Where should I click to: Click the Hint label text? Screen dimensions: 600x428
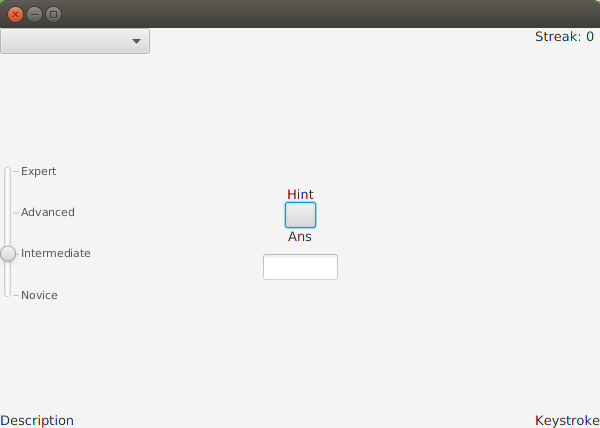click(x=300, y=194)
